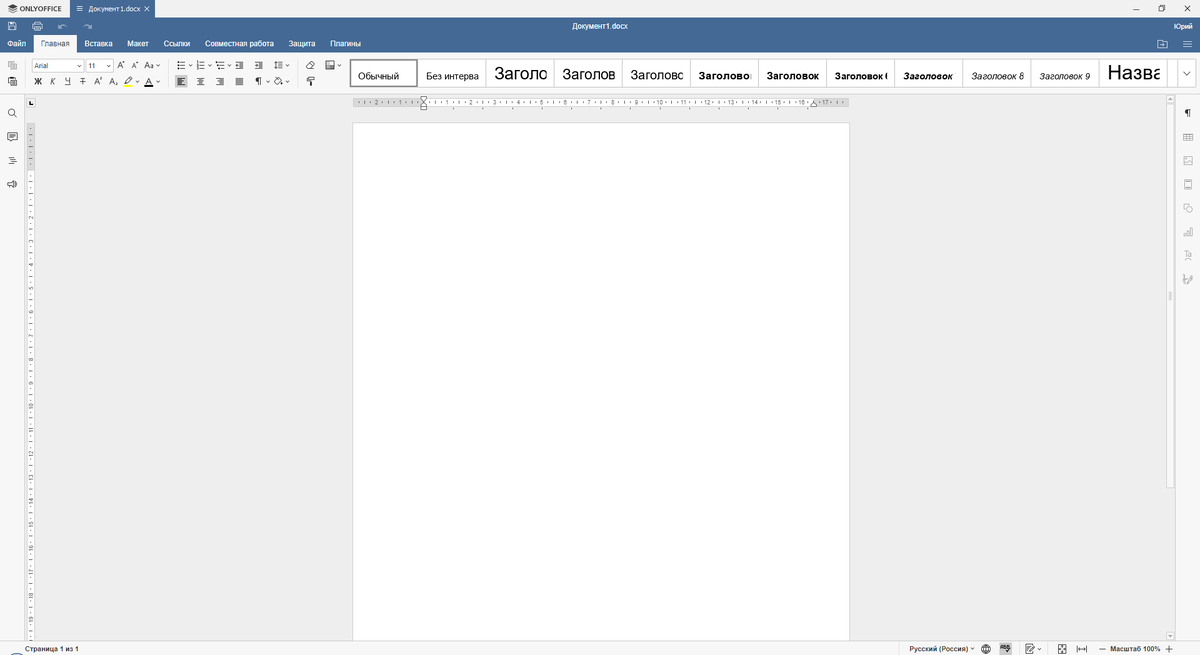
Task: Align text right
Action: pos(219,82)
